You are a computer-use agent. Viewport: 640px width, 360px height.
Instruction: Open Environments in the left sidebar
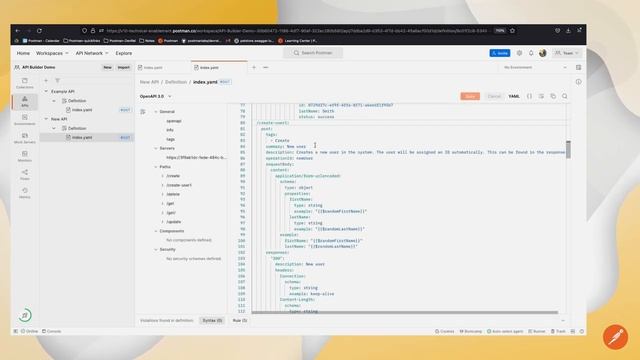24,120
